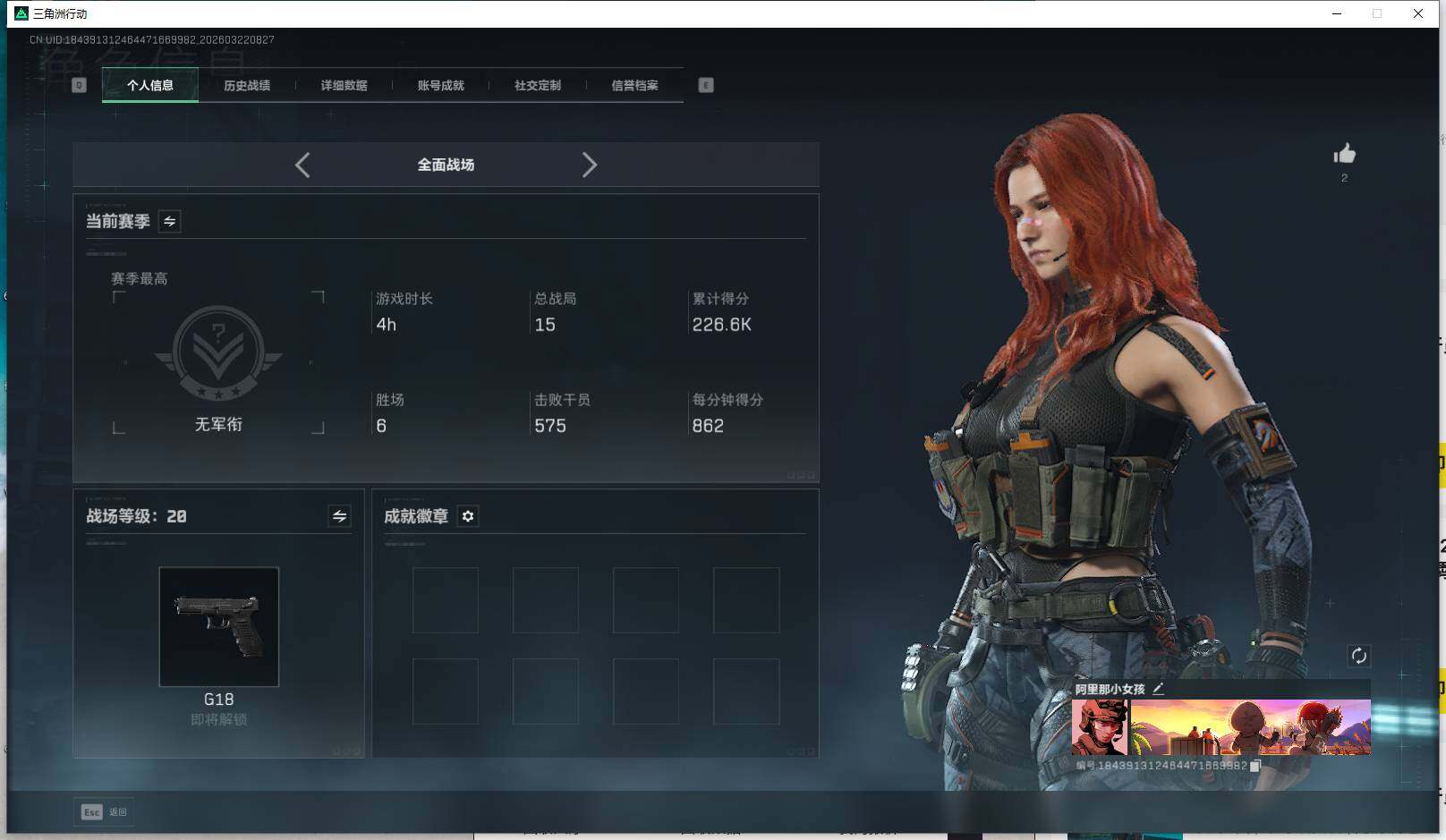Click the G18 pistol thumbnail
This screenshot has width=1446, height=840.
pyautogui.click(x=218, y=627)
